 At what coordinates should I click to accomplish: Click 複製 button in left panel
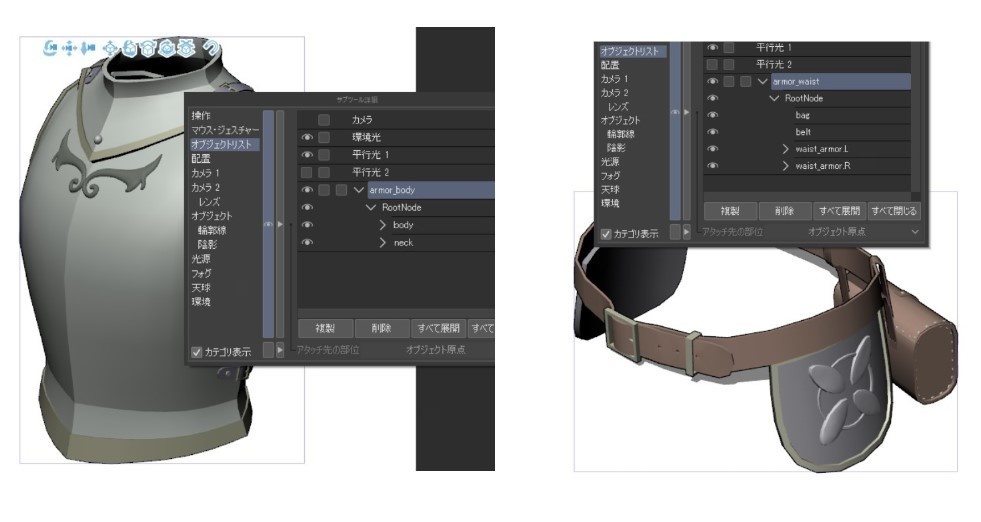click(325, 328)
